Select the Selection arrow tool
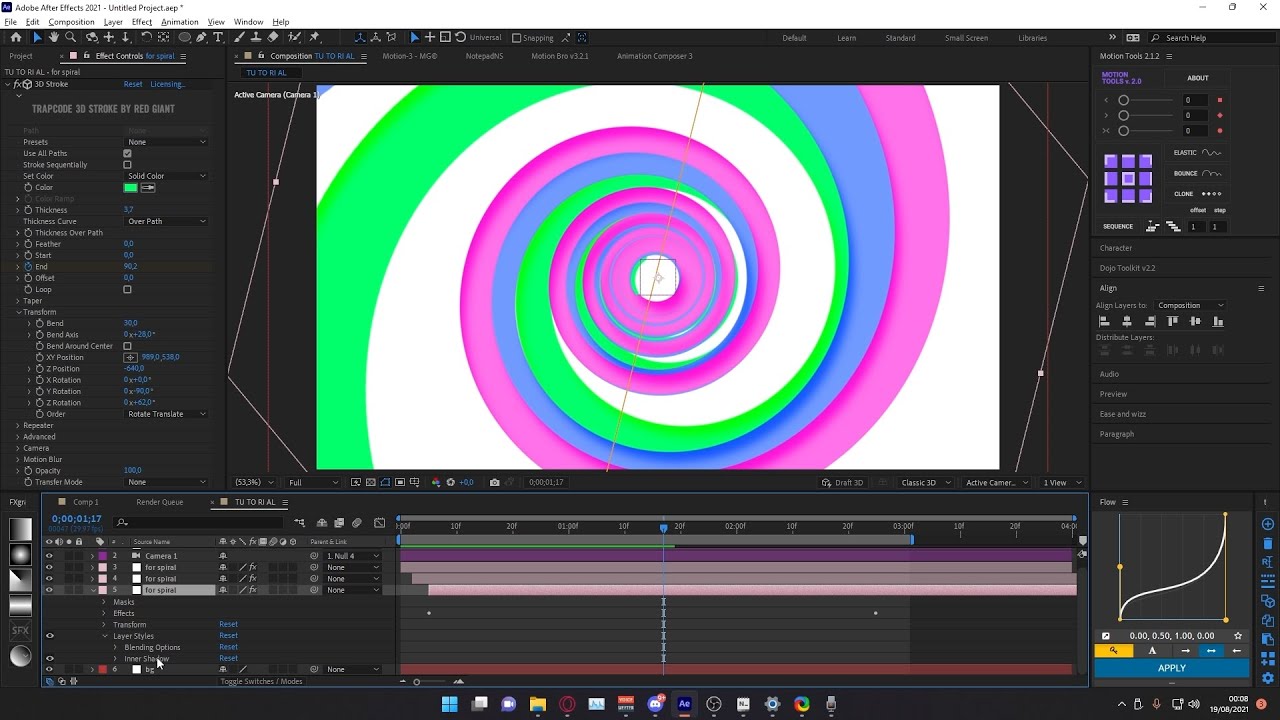The image size is (1280, 720). pos(37,37)
